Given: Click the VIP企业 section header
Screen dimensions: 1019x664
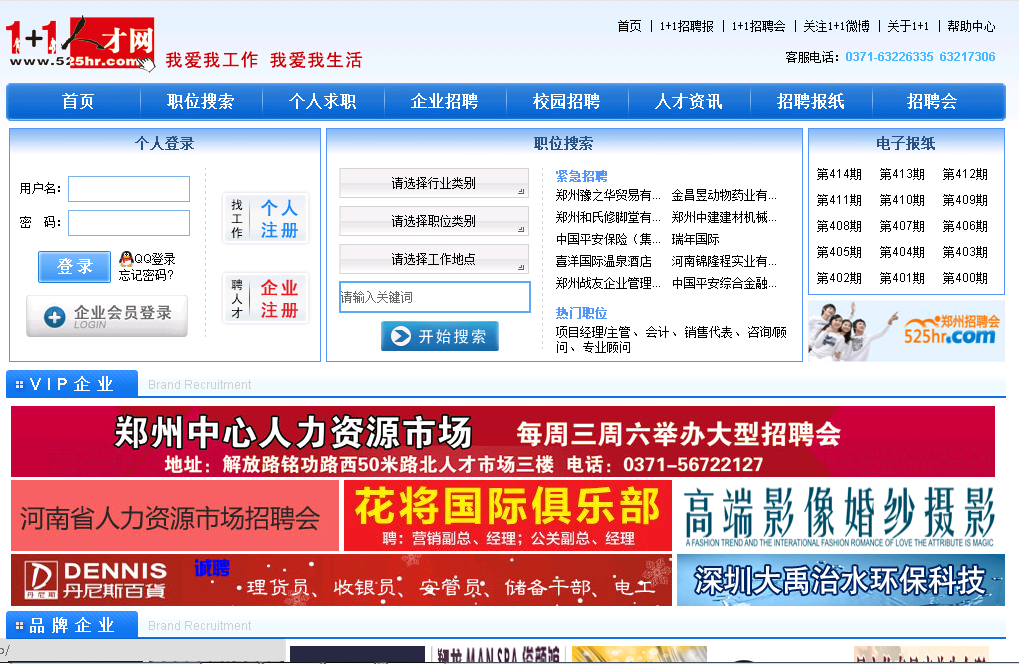Looking at the screenshot, I should (x=72, y=384).
